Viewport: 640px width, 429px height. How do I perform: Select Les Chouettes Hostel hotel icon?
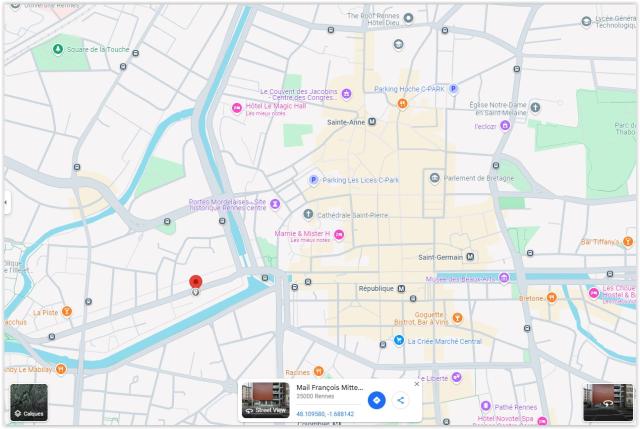(594, 293)
